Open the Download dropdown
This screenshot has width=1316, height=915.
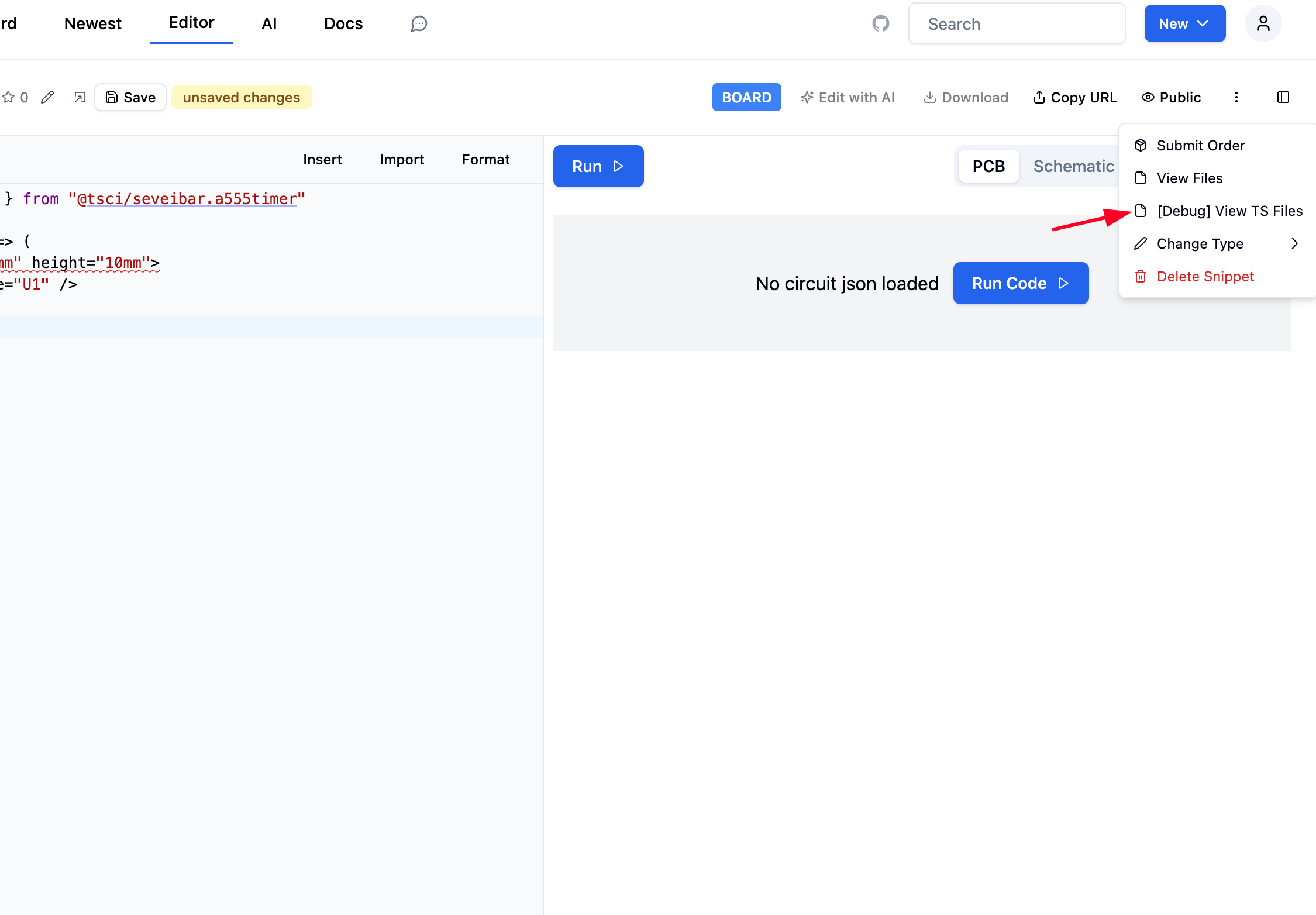(x=966, y=97)
